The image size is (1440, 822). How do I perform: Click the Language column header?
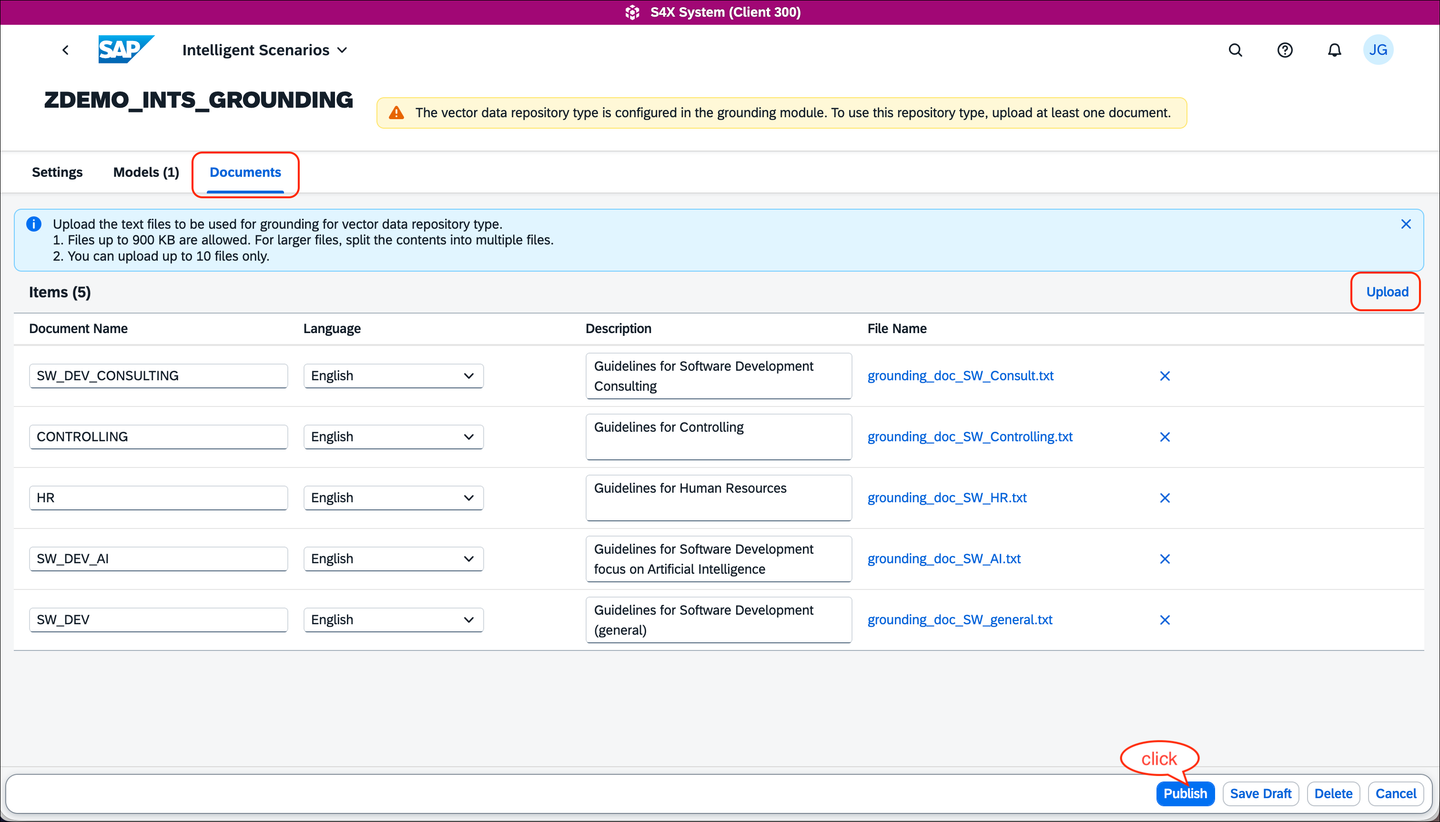[x=332, y=329]
